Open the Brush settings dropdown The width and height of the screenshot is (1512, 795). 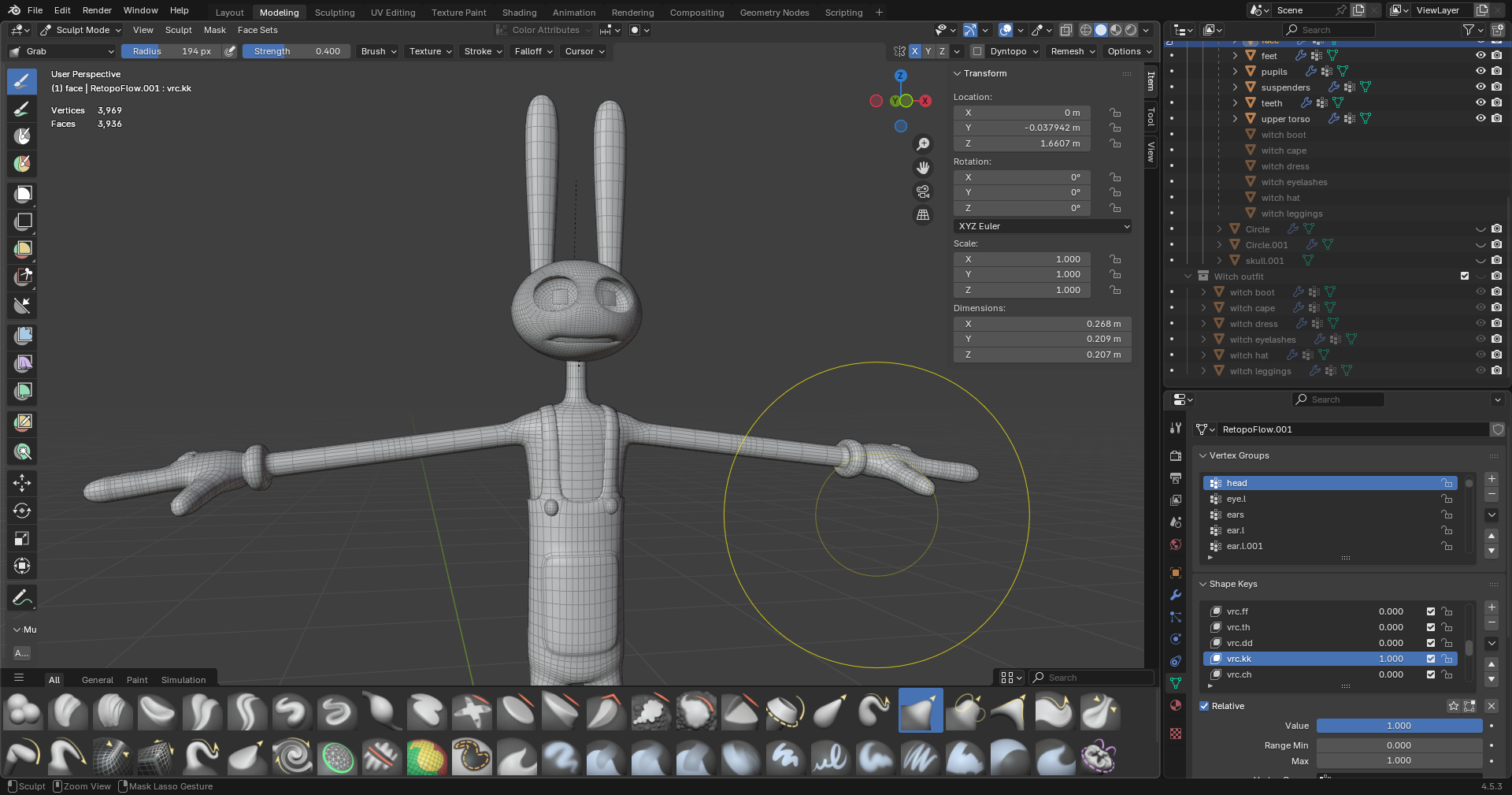coord(379,51)
